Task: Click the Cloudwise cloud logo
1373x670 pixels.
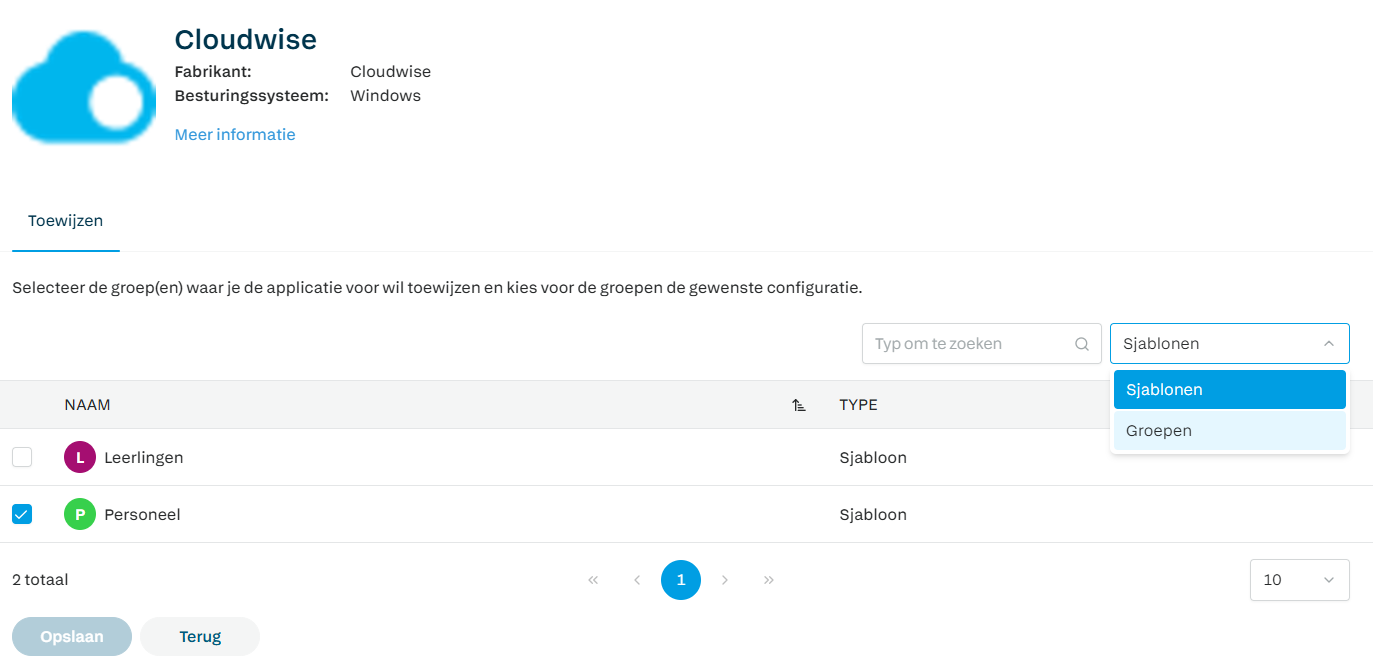Action: click(x=84, y=87)
